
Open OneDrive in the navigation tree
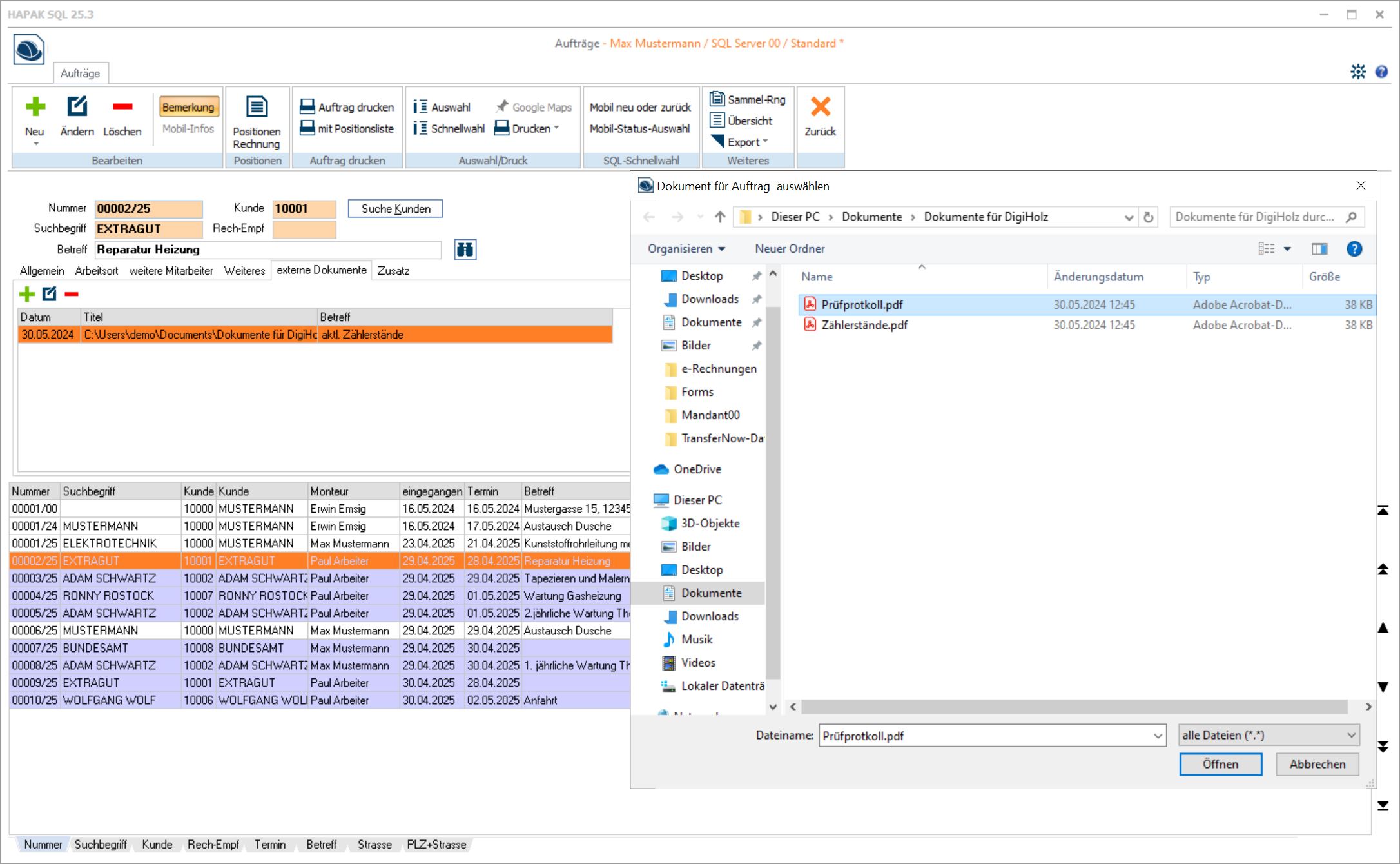[x=697, y=469]
